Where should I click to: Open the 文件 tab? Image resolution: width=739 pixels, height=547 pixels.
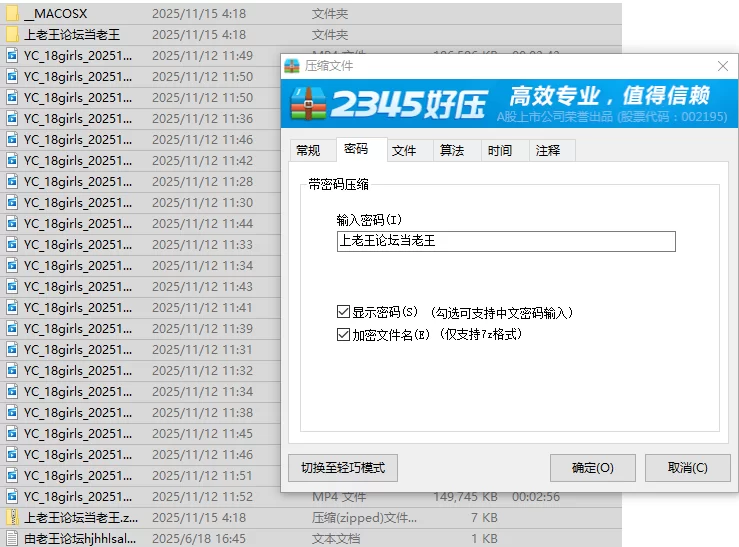404,151
